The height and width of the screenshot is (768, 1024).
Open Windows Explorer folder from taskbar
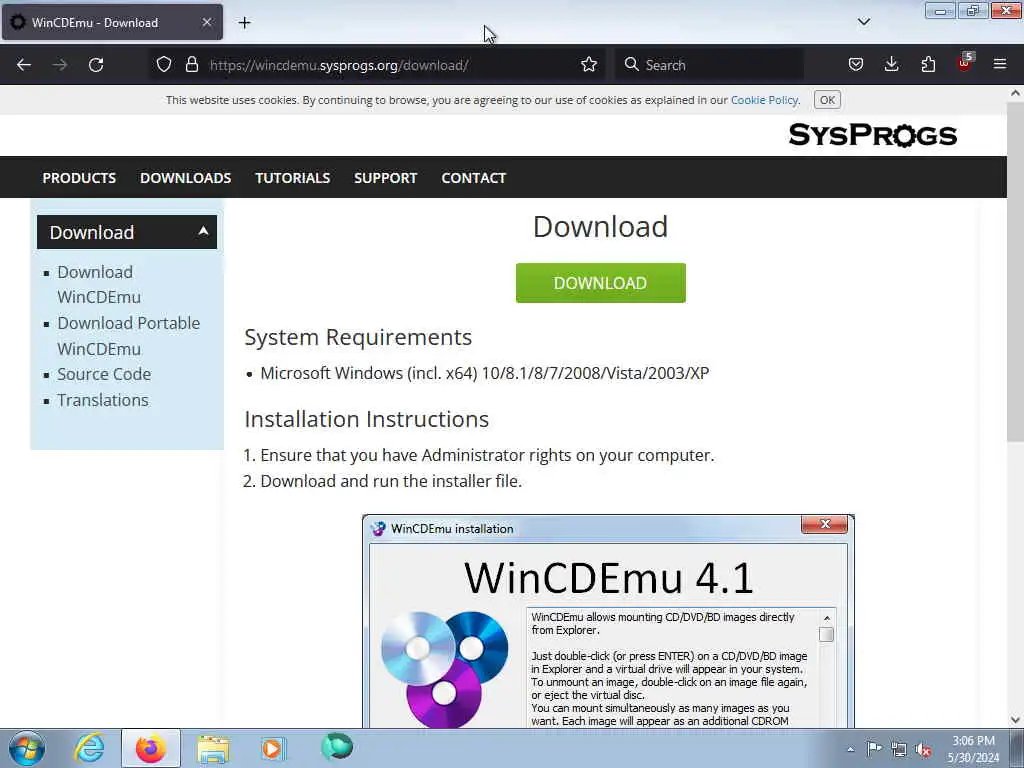click(213, 748)
